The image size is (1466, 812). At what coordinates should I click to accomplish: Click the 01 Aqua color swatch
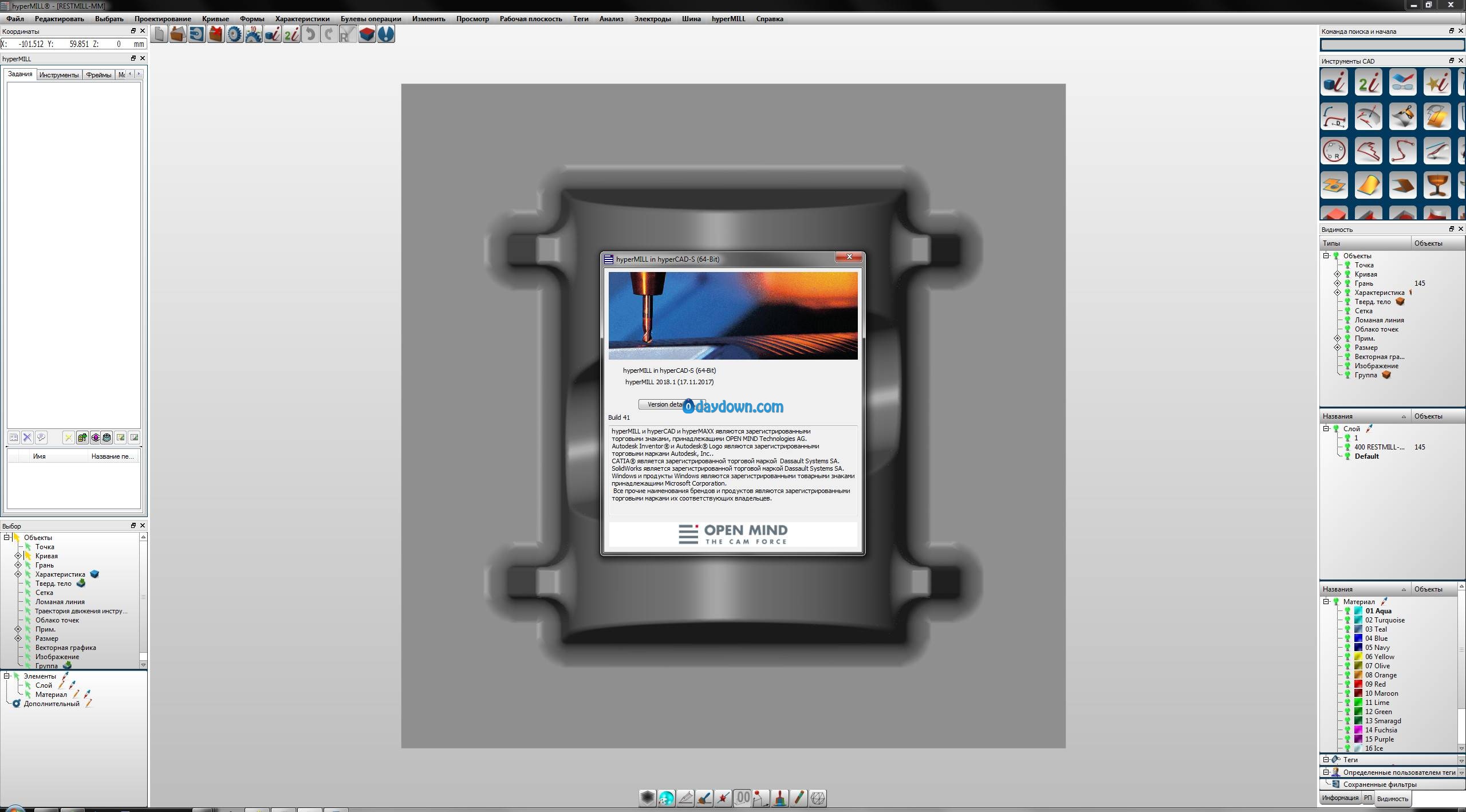click(x=1358, y=611)
